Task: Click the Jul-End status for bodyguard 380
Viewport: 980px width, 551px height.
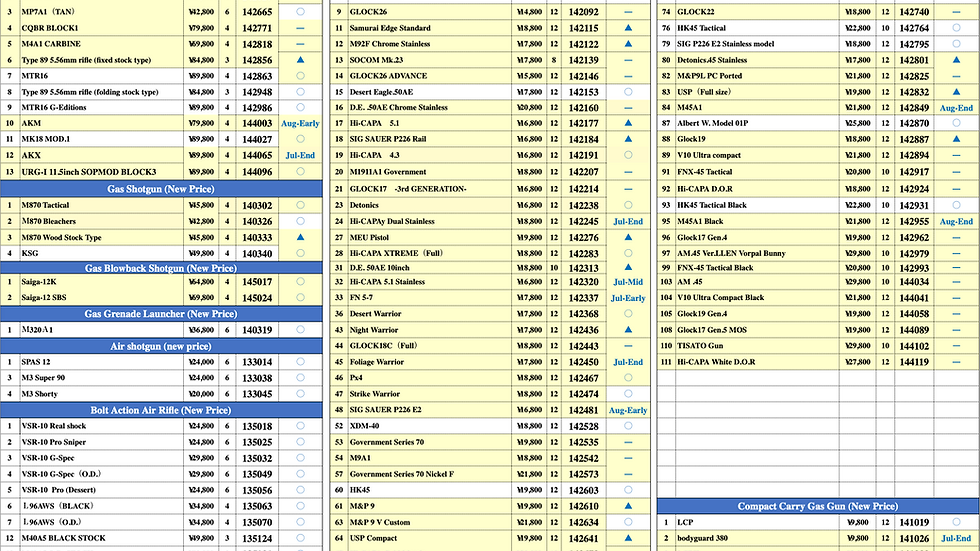Action: (956, 538)
